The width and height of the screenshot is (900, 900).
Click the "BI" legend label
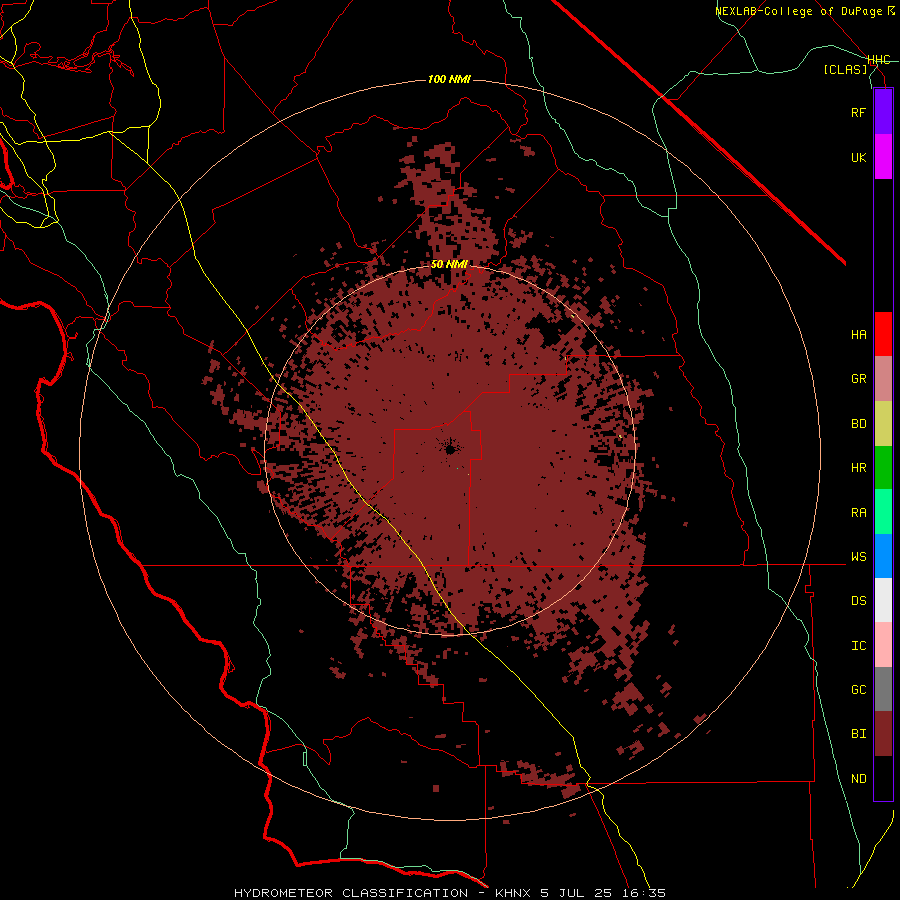pos(858,734)
